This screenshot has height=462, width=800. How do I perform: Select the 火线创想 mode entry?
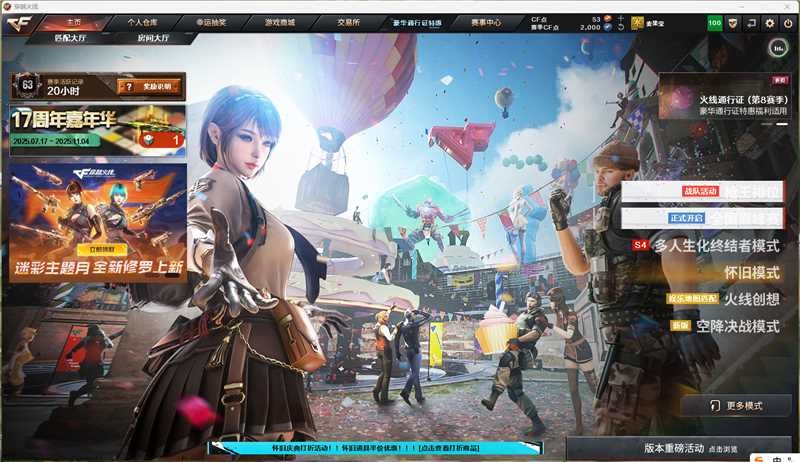(x=752, y=299)
